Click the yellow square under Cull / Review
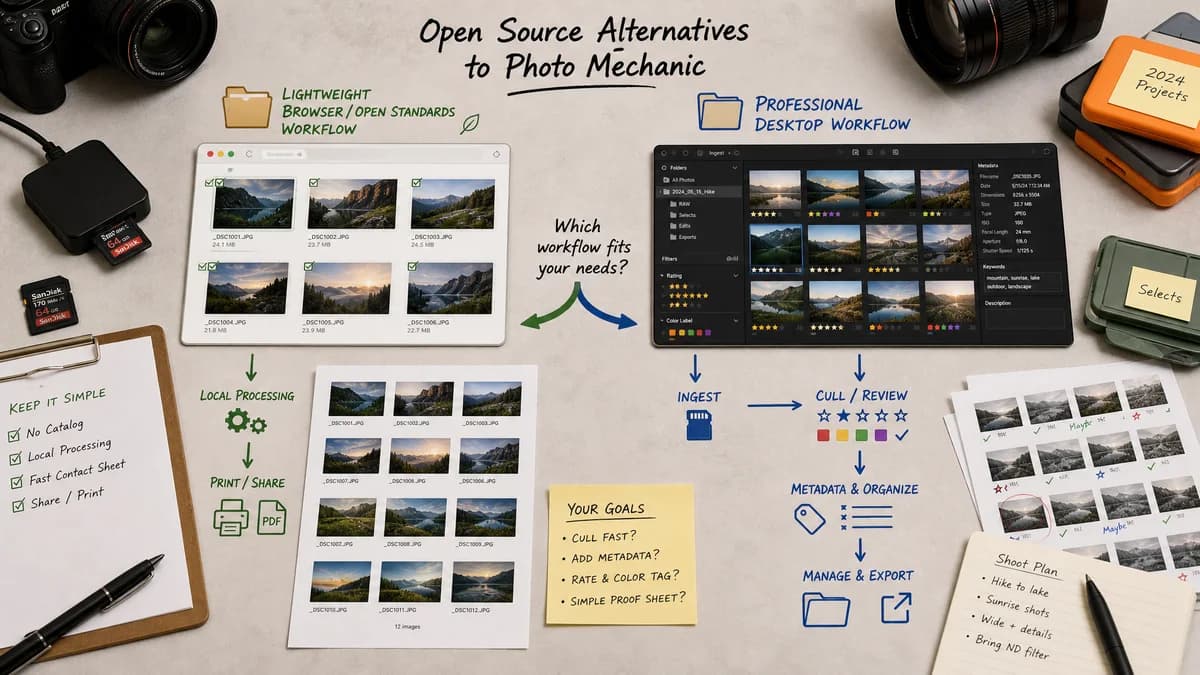Screen dimensions: 1200x675 843,435
